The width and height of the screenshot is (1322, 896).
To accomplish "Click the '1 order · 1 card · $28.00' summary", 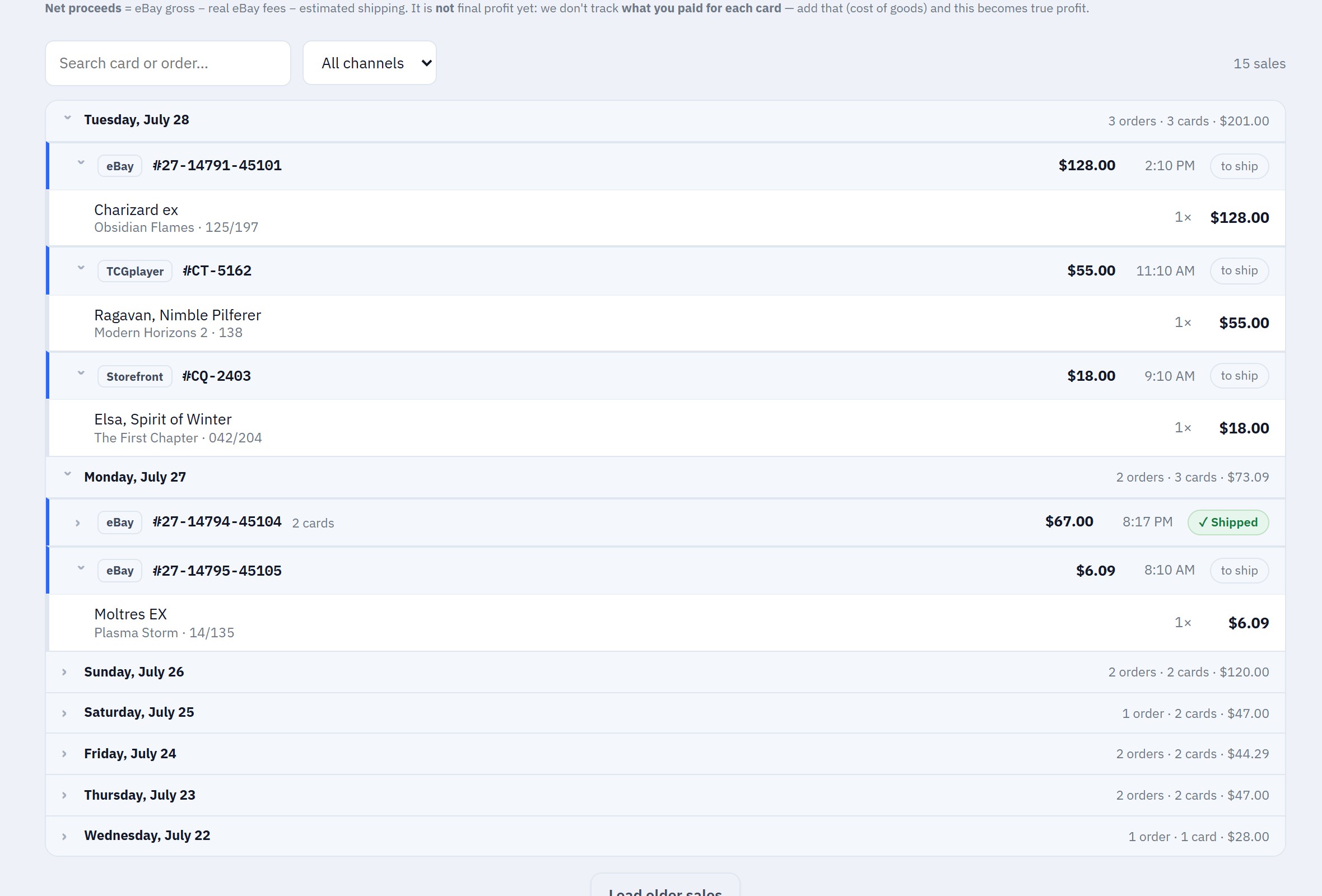I will coord(1199,837).
